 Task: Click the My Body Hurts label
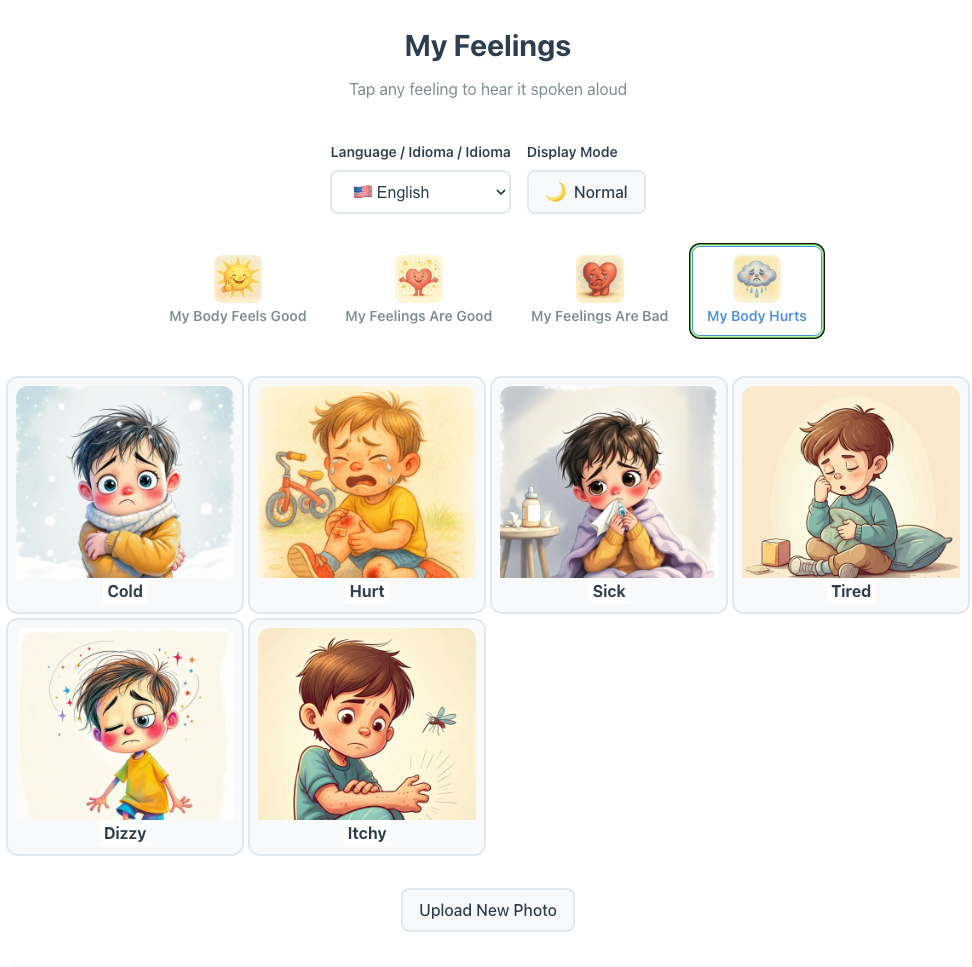coord(757,316)
